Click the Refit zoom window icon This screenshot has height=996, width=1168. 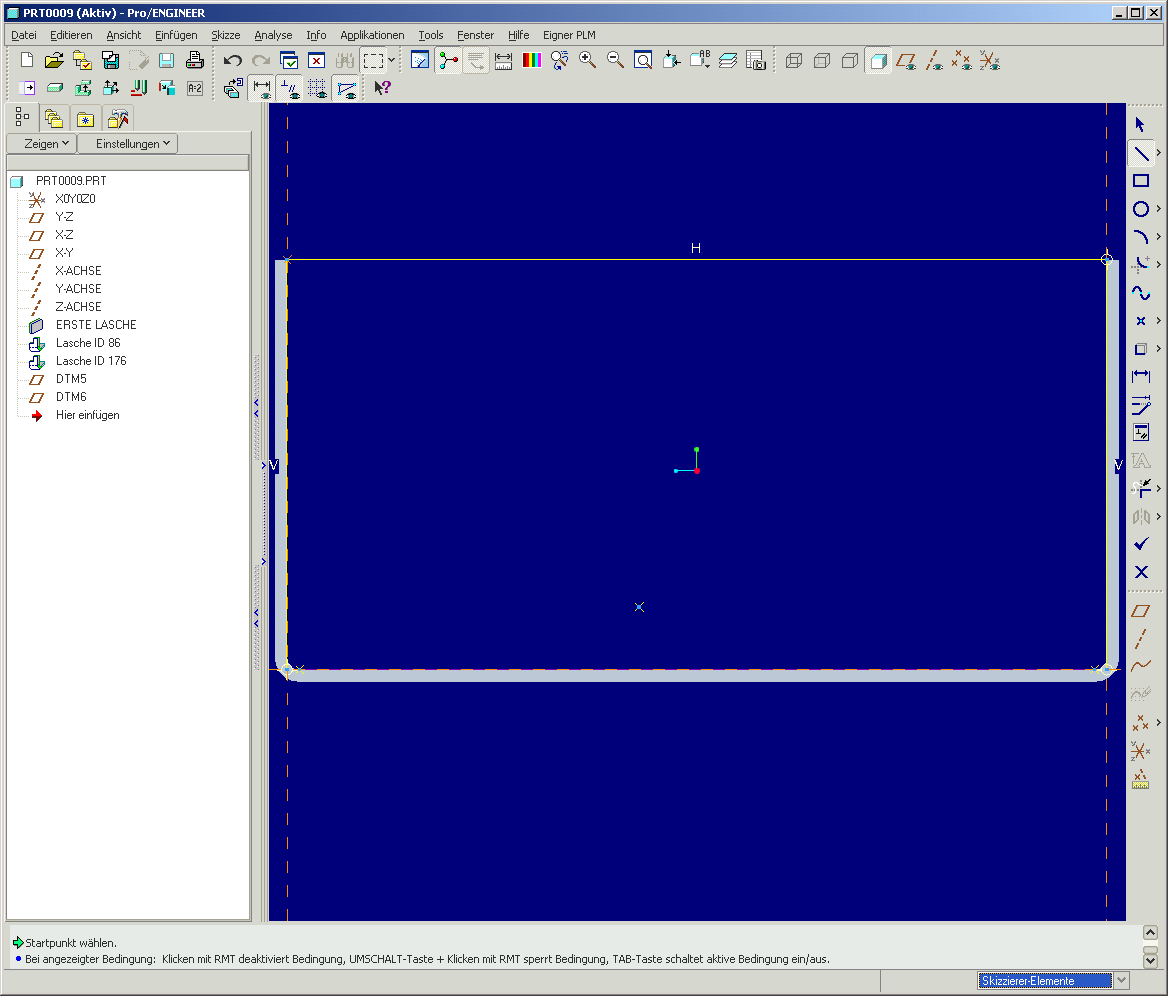(x=643, y=61)
